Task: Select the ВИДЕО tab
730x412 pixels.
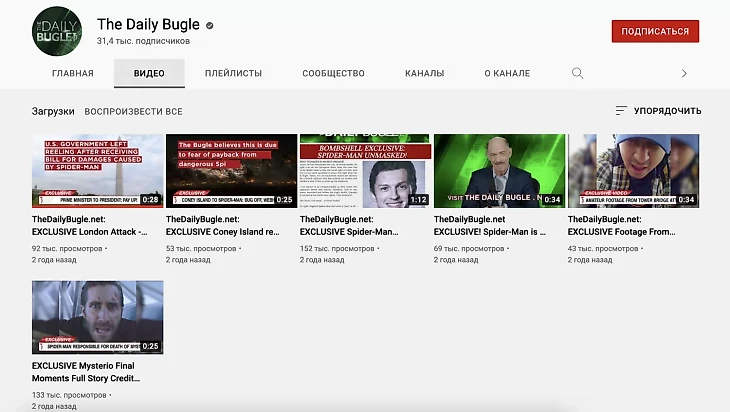Action: pos(149,73)
